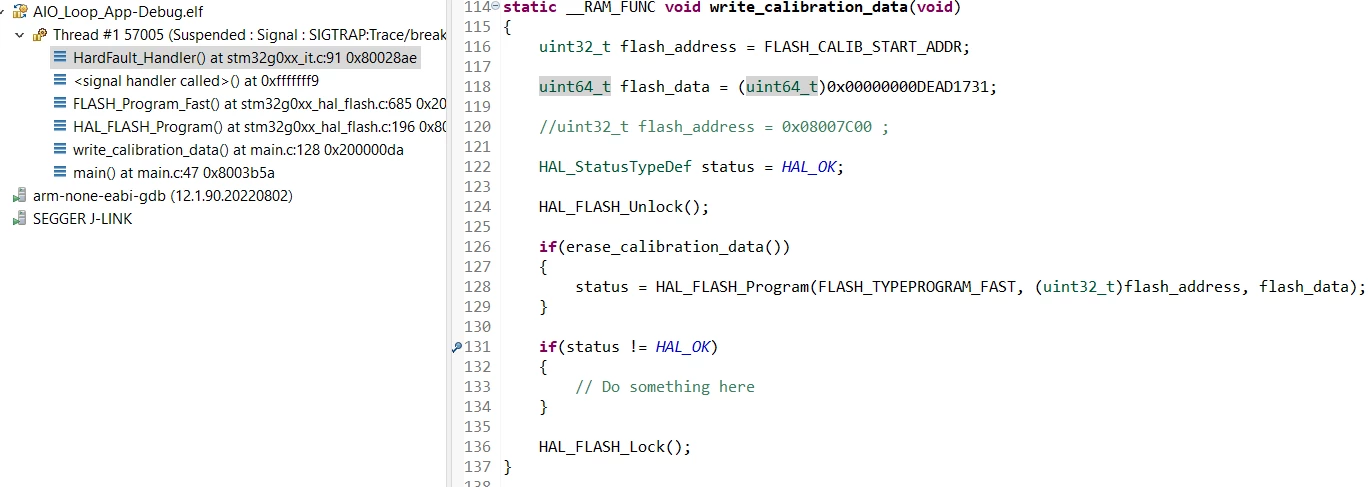Screen dimensions: 1372x487
Task: Click 0x00000000DEAD1731 constant in code
Action: [908, 87]
